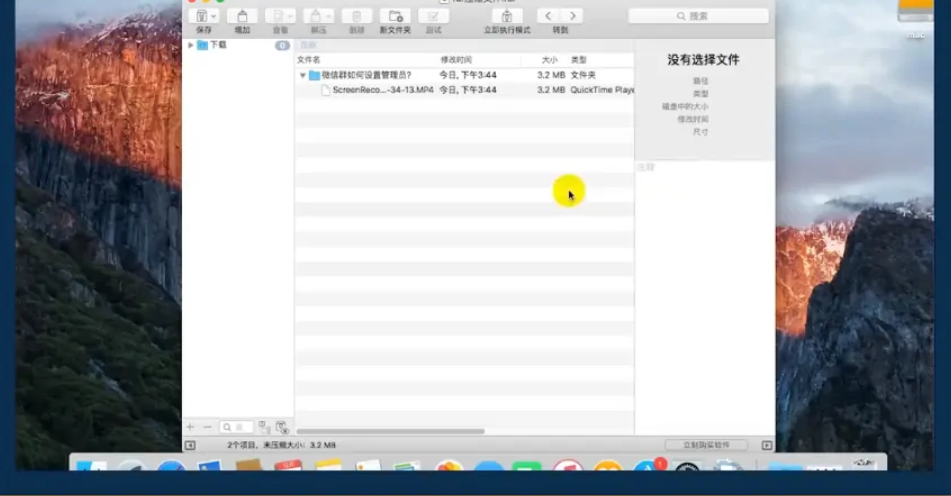
Task: Sort by the 大小 column header
Action: tap(549, 60)
